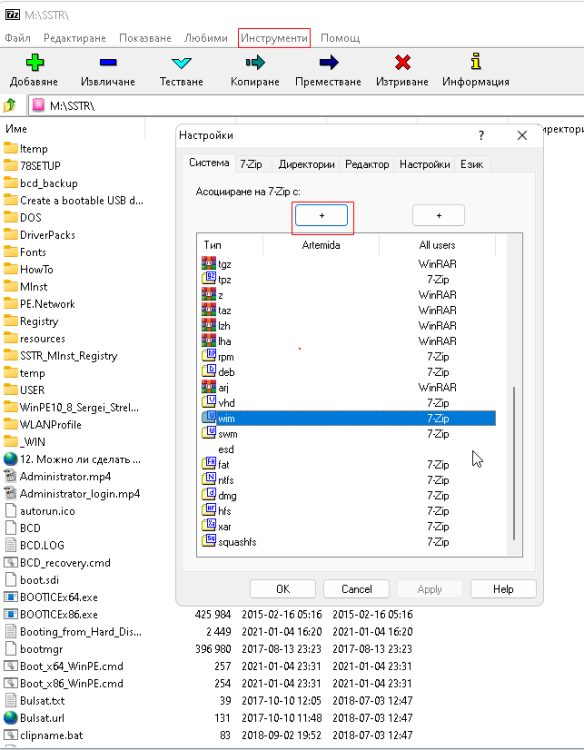Click the file type list scrollbar thumb
Screen dimensions: 584x750
pos(514,463)
